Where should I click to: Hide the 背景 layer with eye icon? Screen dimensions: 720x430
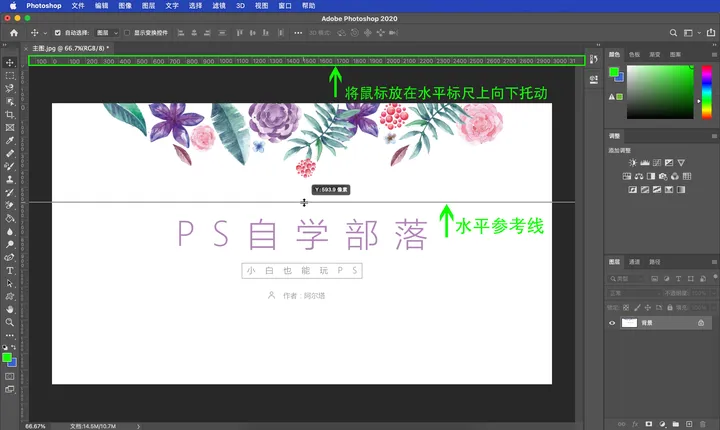tap(612, 323)
